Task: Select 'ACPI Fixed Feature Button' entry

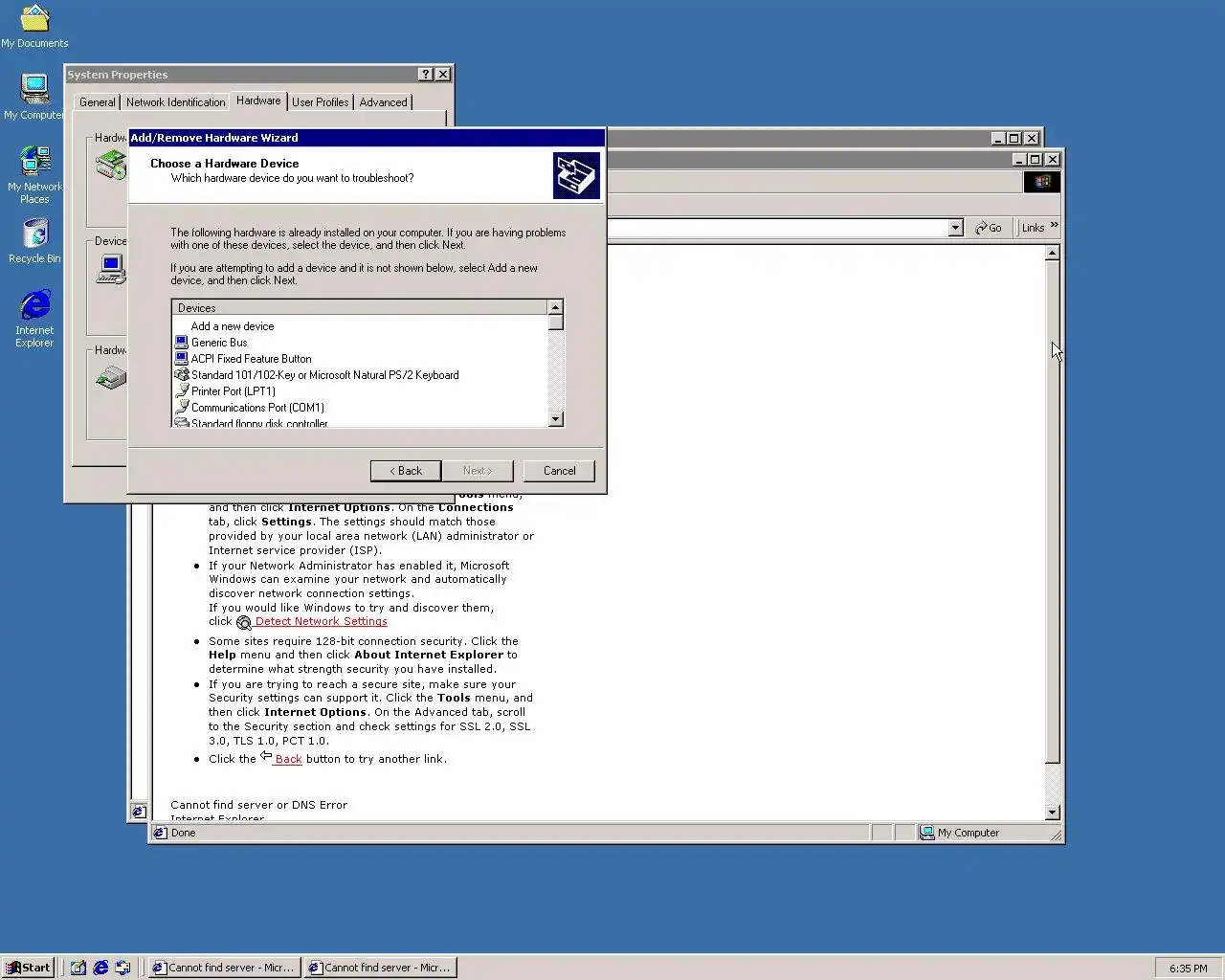Action: 251,359
